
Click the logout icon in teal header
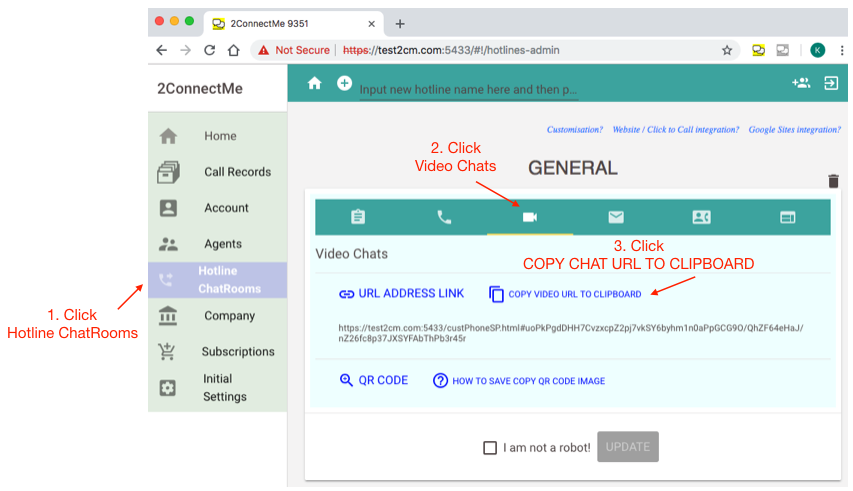pos(831,83)
